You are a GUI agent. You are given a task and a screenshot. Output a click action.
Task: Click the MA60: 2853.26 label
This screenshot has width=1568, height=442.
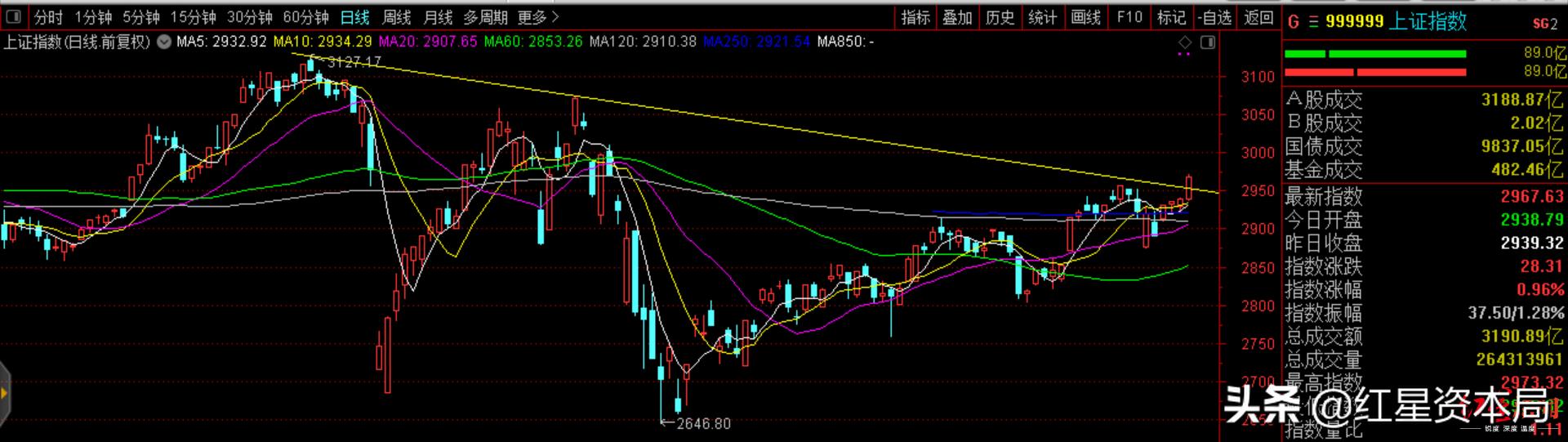[x=533, y=42]
